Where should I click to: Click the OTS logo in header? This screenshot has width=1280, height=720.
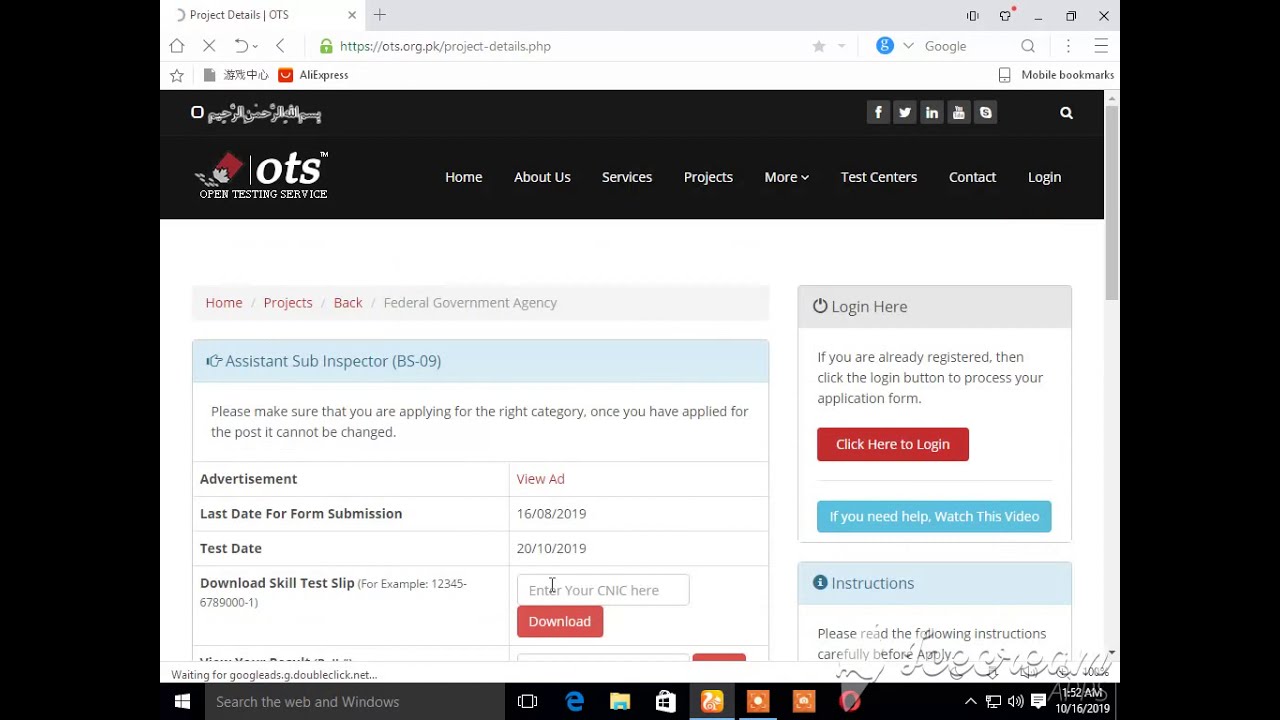pyautogui.click(x=262, y=176)
